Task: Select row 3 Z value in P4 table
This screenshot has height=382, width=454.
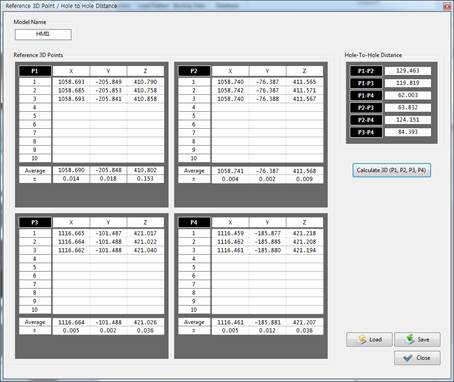Action: [x=304, y=250]
